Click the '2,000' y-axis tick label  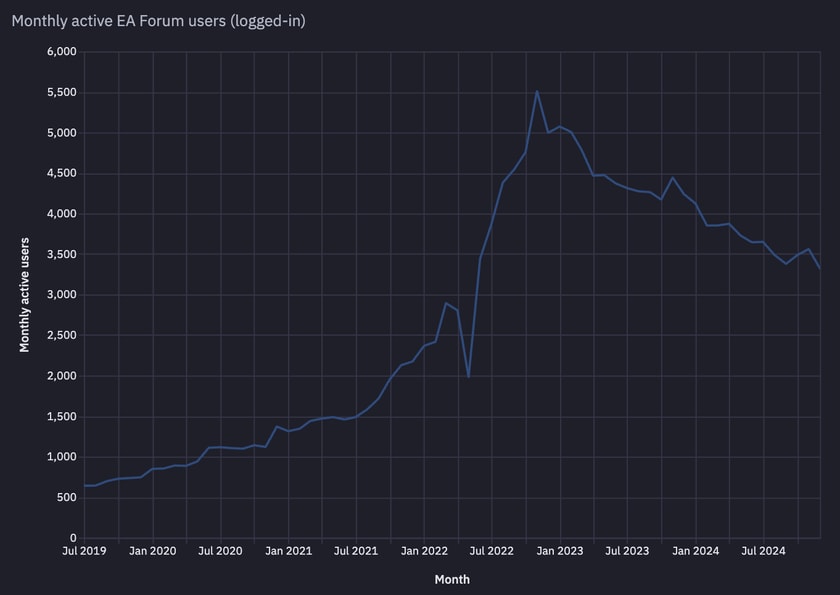click(x=62, y=376)
